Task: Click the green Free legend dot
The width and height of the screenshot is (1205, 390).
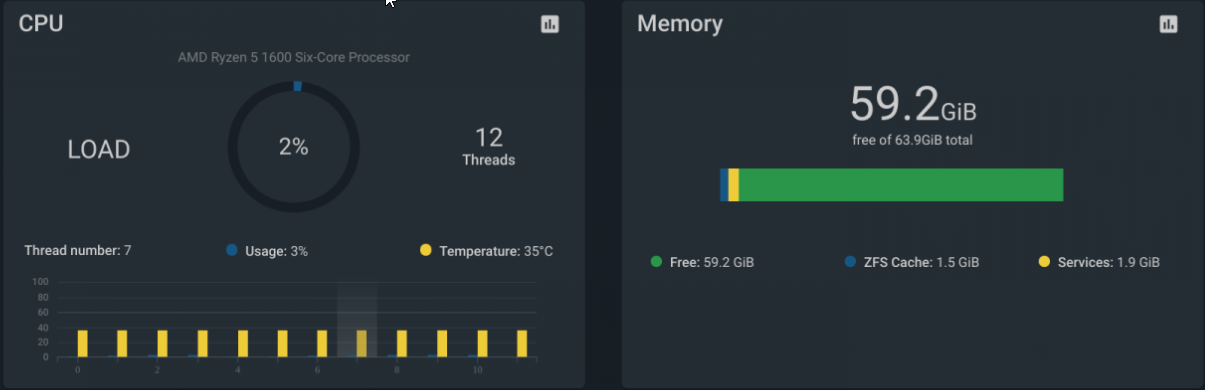Action: pos(656,262)
